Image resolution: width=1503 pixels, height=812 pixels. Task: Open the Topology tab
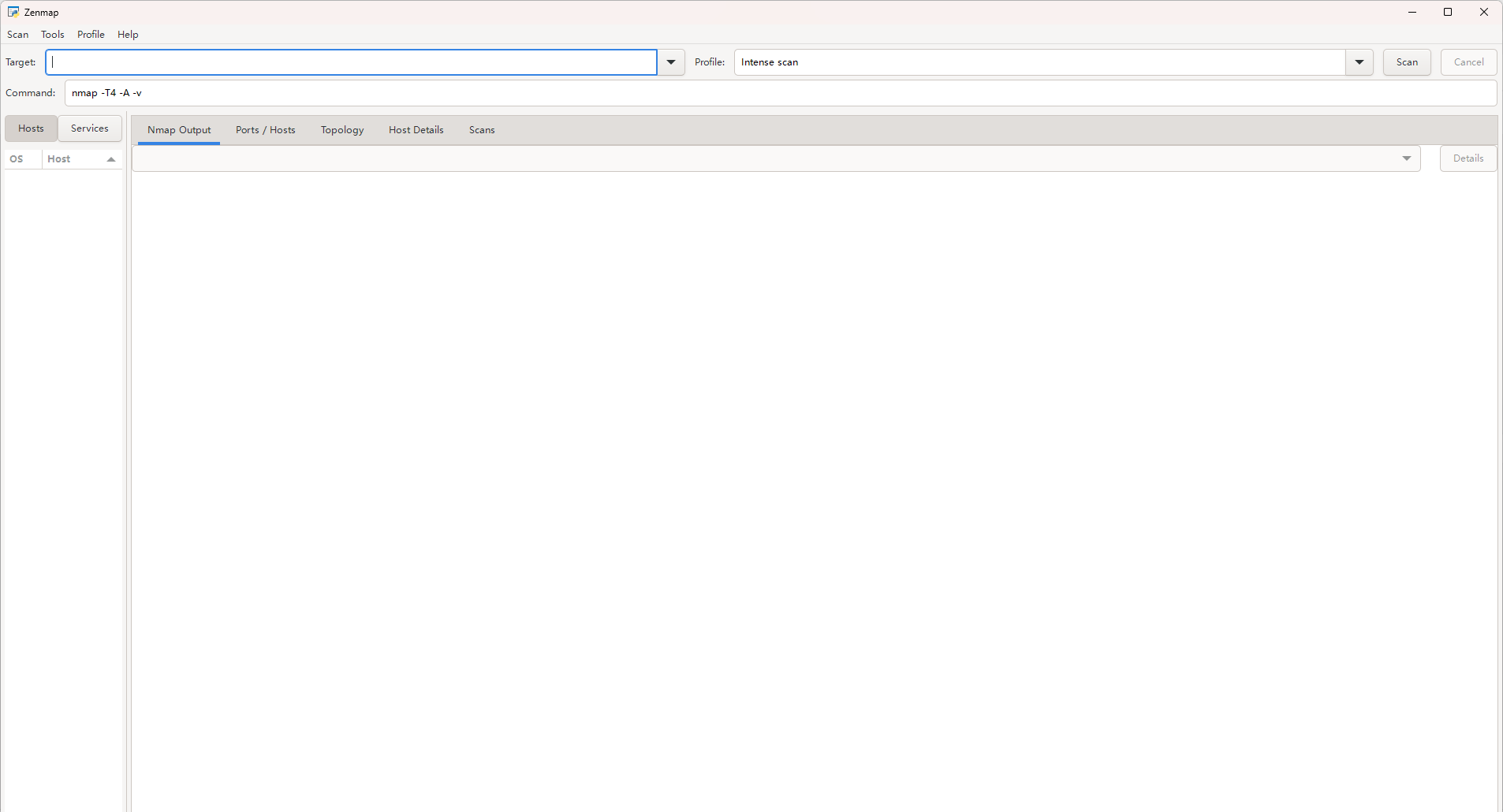pyautogui.click(x=342, y=130)
